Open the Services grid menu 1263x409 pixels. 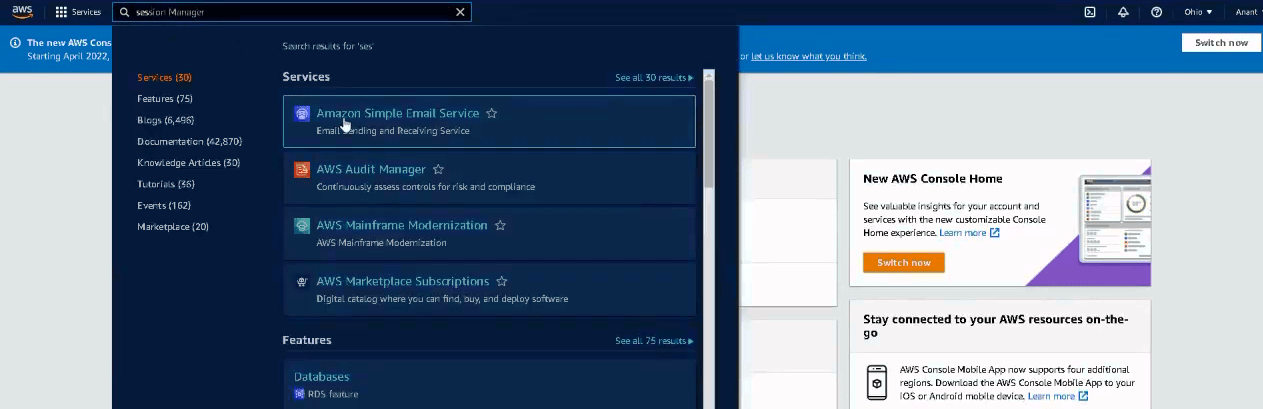pyautogui.click(x=78, y=12)
